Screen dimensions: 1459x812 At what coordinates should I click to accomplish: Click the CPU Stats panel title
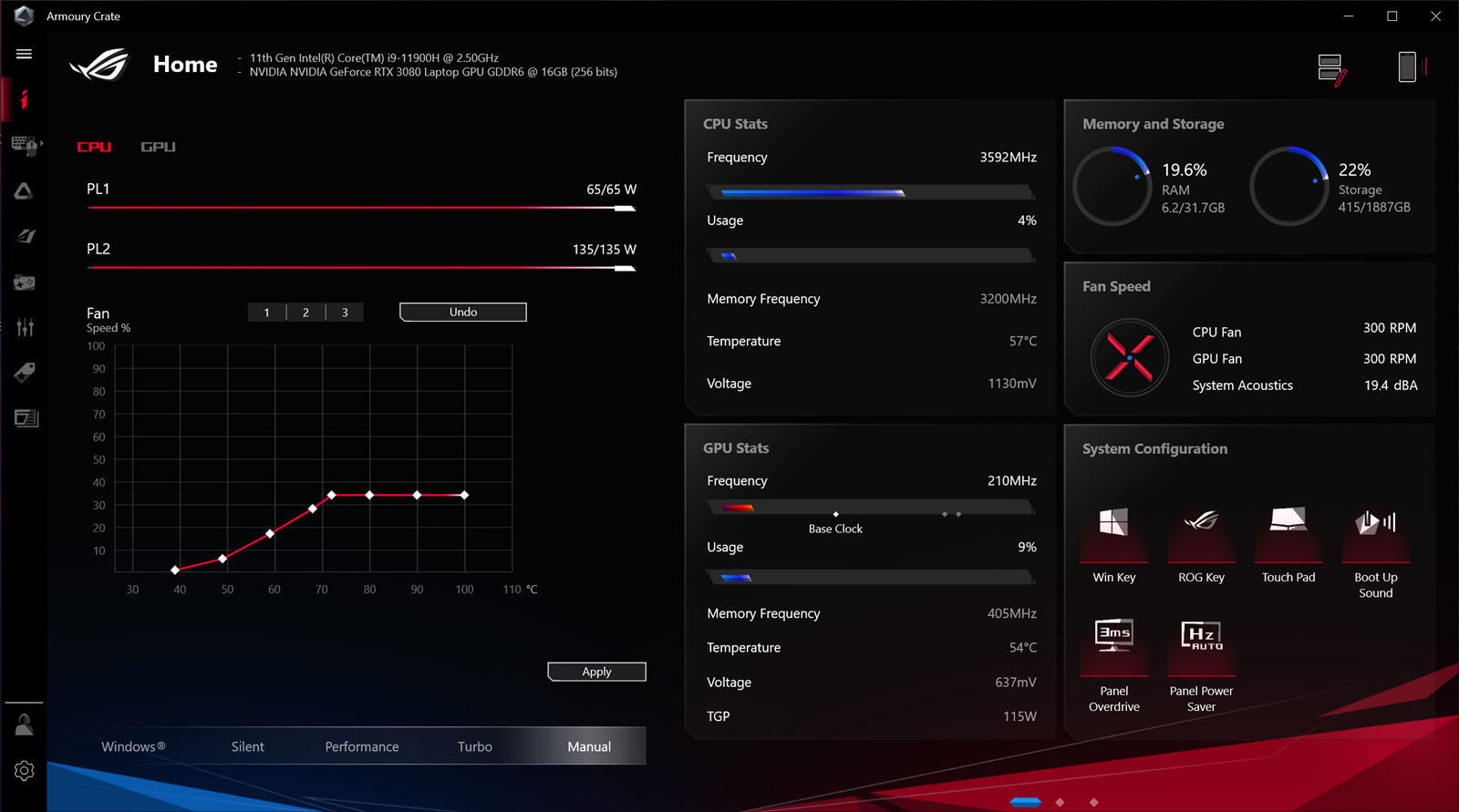tap(735, 124)
